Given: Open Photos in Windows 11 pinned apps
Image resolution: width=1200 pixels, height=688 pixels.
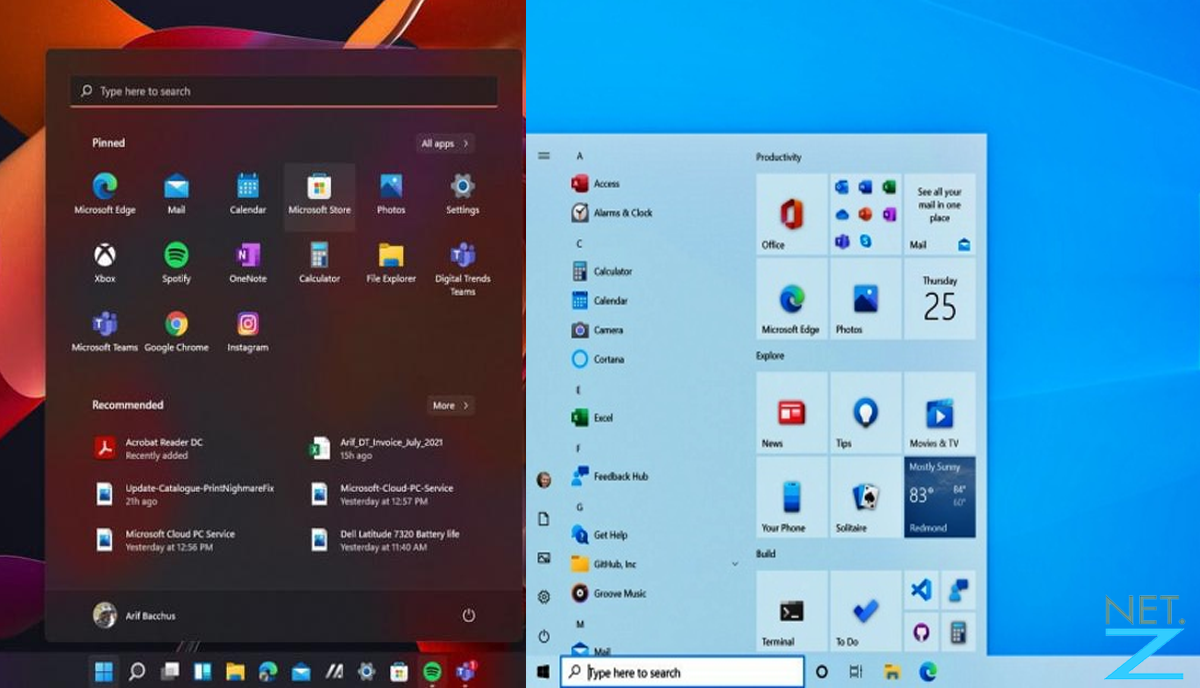Looking at the screenshot, I should coord(391,194).
